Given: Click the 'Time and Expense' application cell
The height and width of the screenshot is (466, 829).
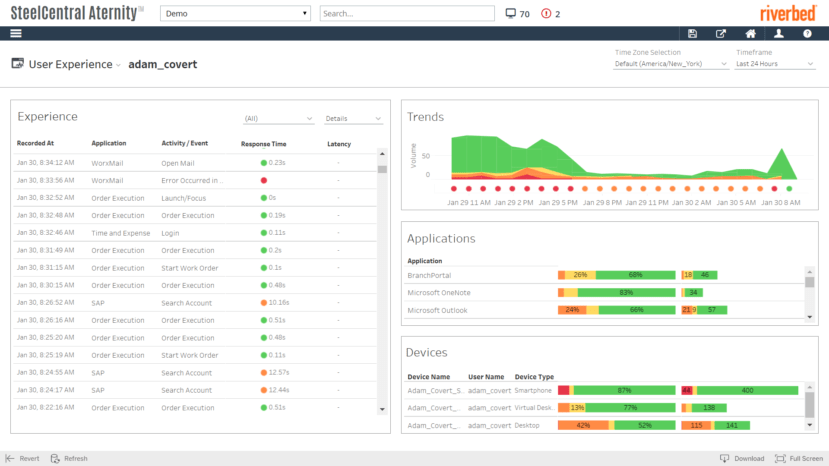Looking at the screenshot, I should click(121, 233).
